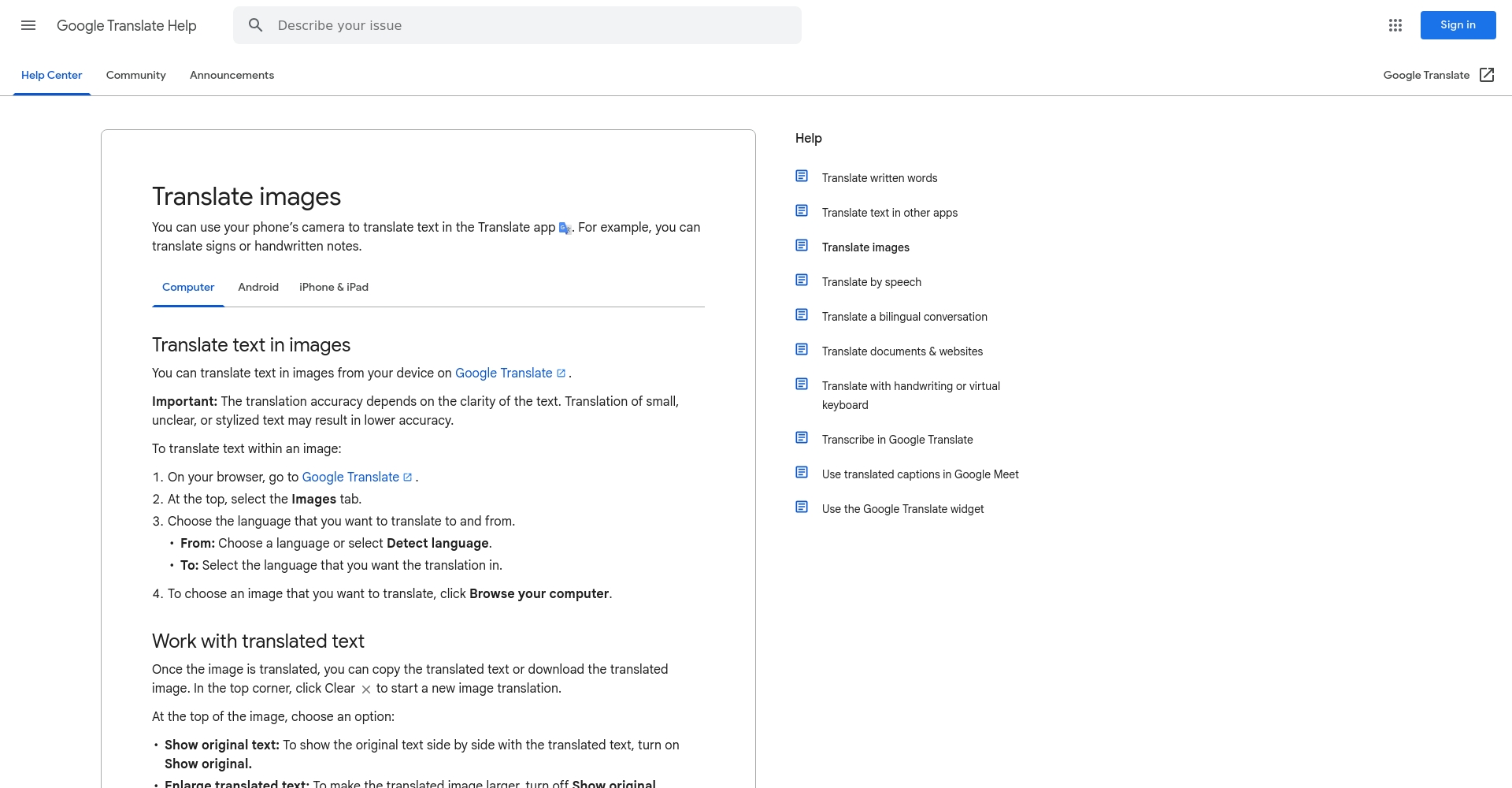Click the external link icon beside Google Translate
The height and width of the screenshot is (788, 1512).
pyautogui.click(x=1487, y=75)
